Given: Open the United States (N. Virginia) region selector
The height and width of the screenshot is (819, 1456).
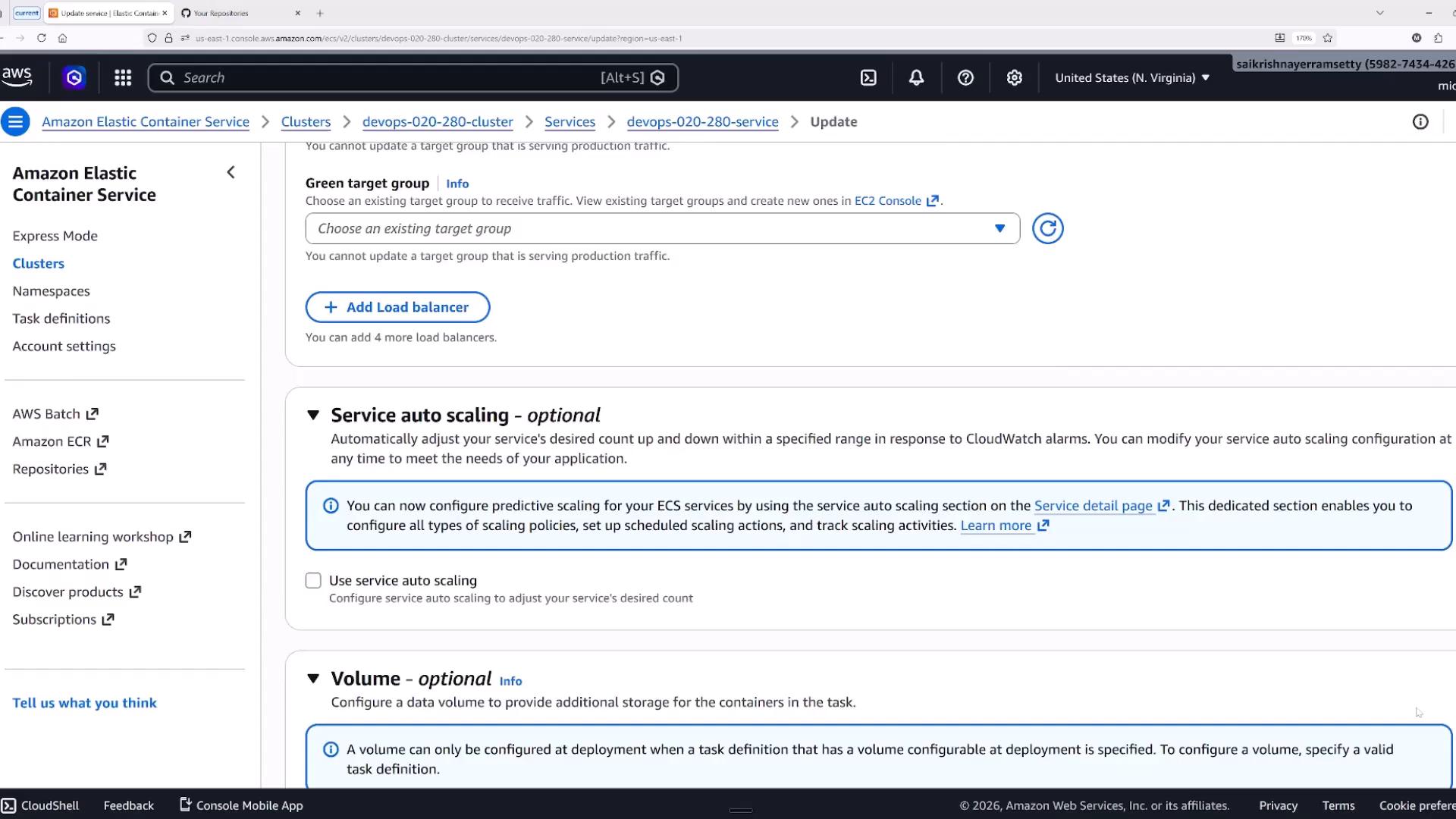Looking at the screenshot, I should 1131,77.
